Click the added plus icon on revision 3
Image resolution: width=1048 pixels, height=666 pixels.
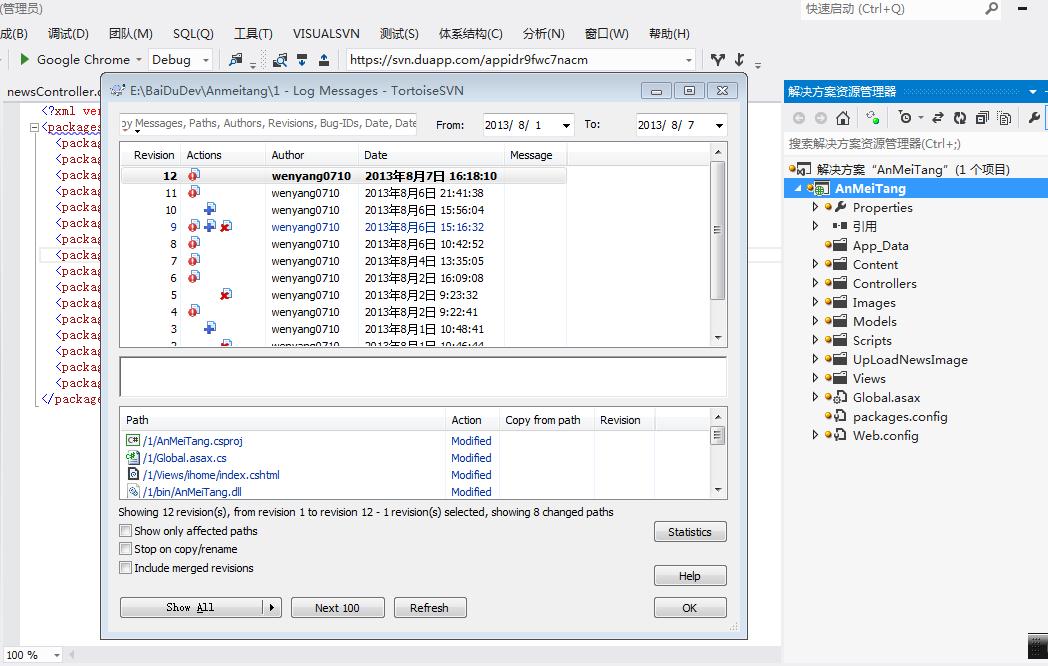click(210, 328)
